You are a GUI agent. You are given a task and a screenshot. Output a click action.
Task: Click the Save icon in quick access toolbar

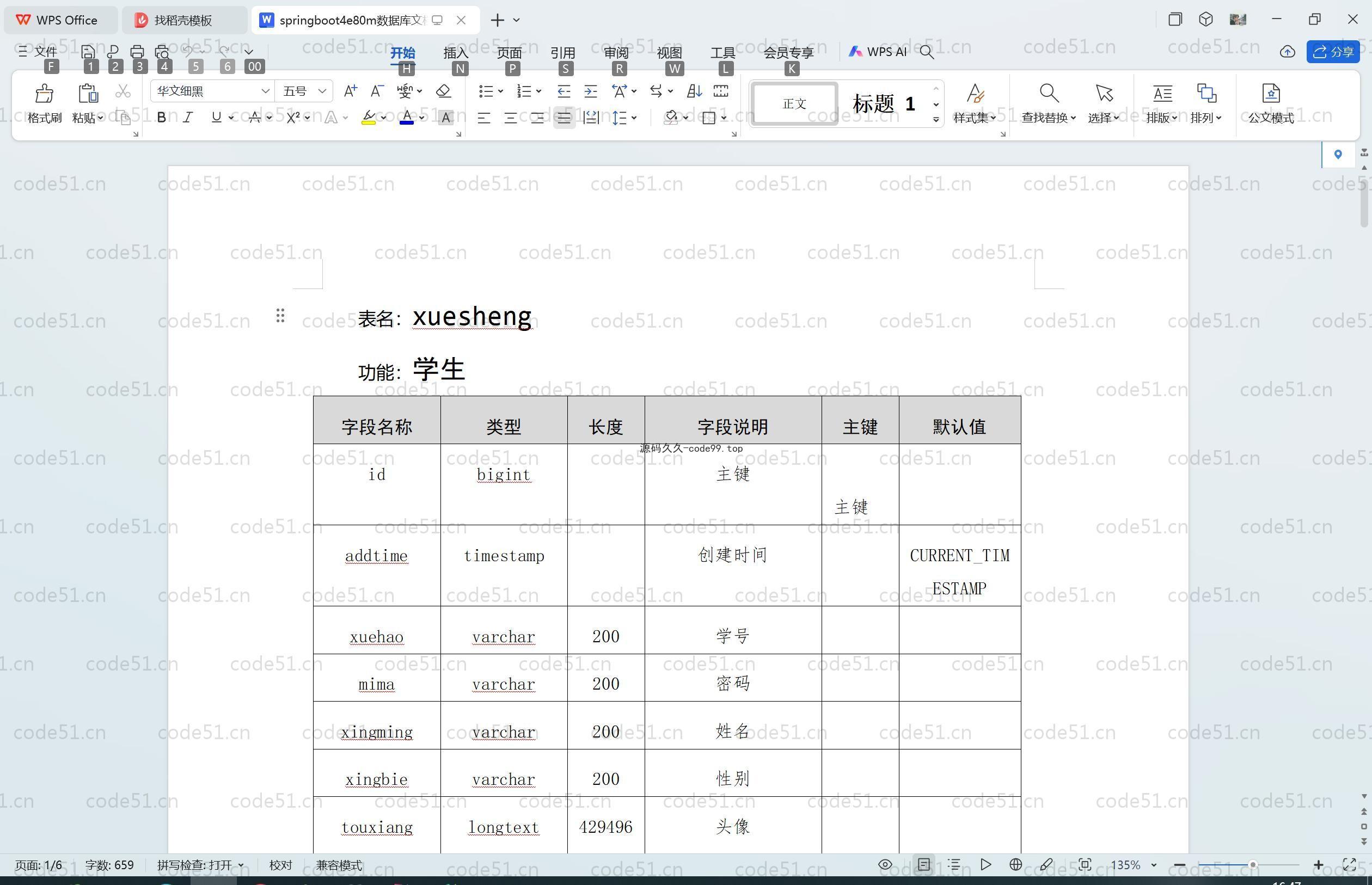[88, 52]
